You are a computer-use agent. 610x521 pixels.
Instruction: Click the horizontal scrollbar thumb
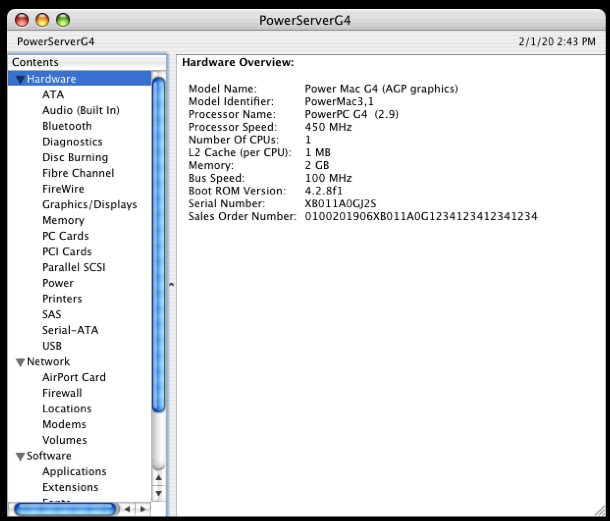(x=65, y=509)
